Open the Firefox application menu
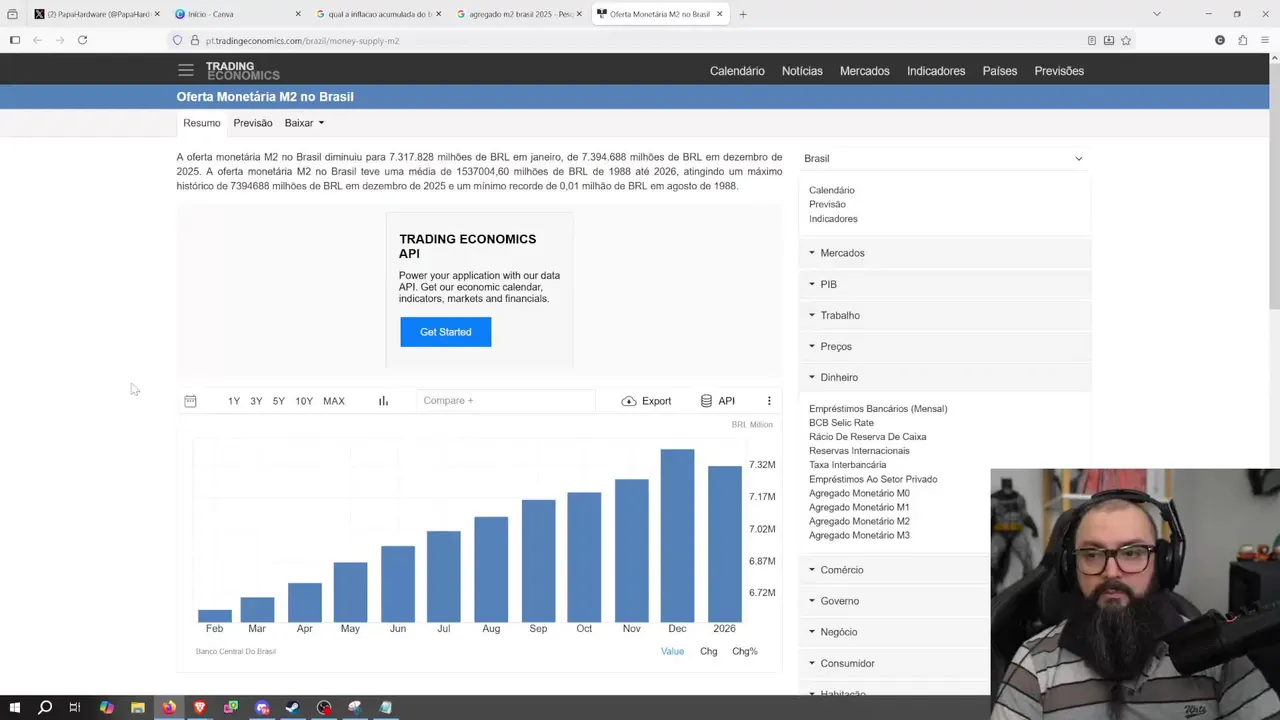Image resolution: width=1280 pixels, height=720 pixels. pos(1264,40)
